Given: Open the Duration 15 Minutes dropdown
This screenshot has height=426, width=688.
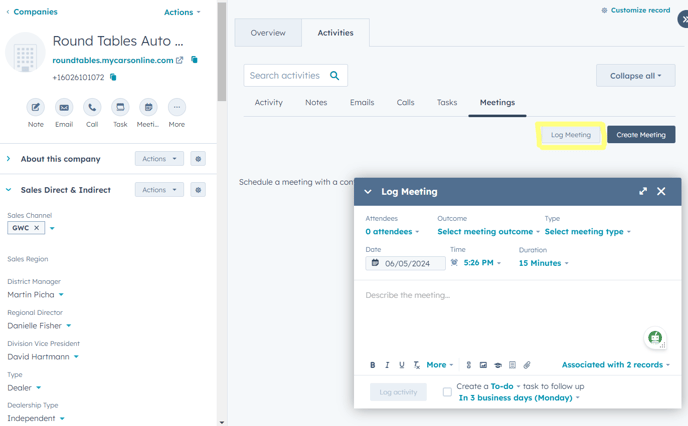Looking at the screenshot, I should pos(543,263).
